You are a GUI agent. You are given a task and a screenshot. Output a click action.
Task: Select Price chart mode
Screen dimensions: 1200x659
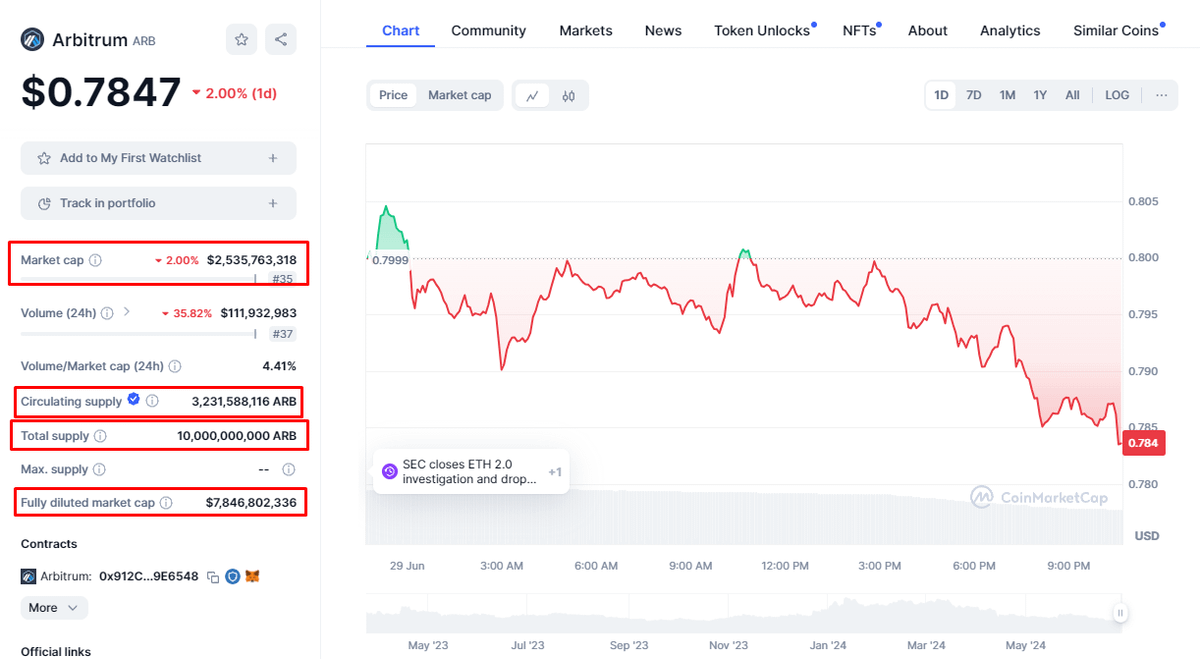(x=393, y=95)
